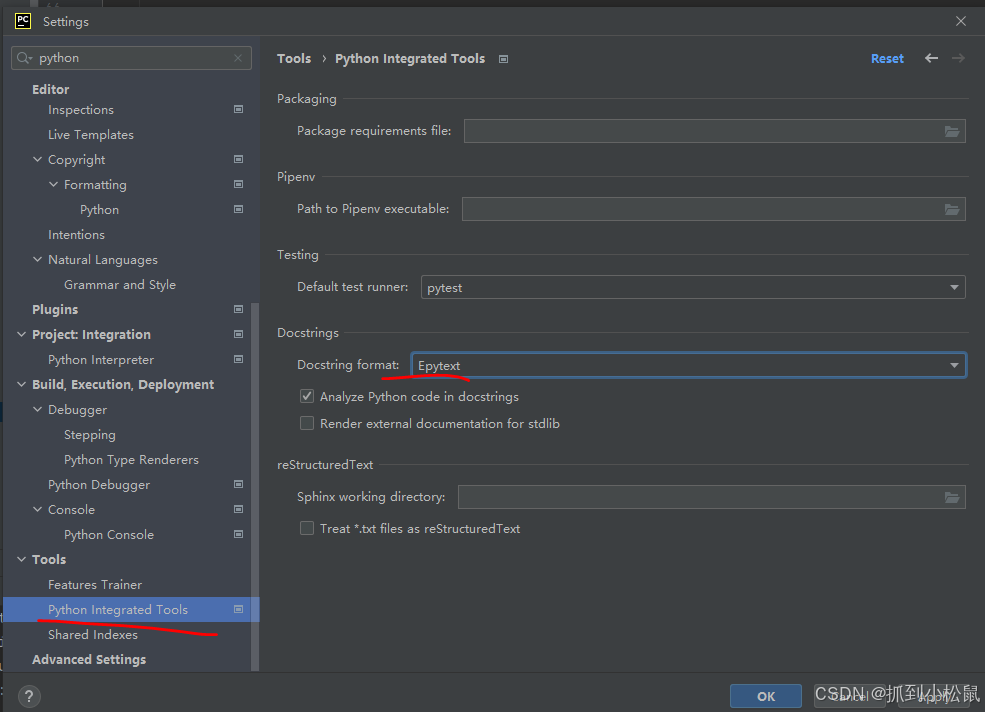Click the project-level icon beside Python Interpreter
The width and height of the screenshot is (985, 712).
click(239, 359)
